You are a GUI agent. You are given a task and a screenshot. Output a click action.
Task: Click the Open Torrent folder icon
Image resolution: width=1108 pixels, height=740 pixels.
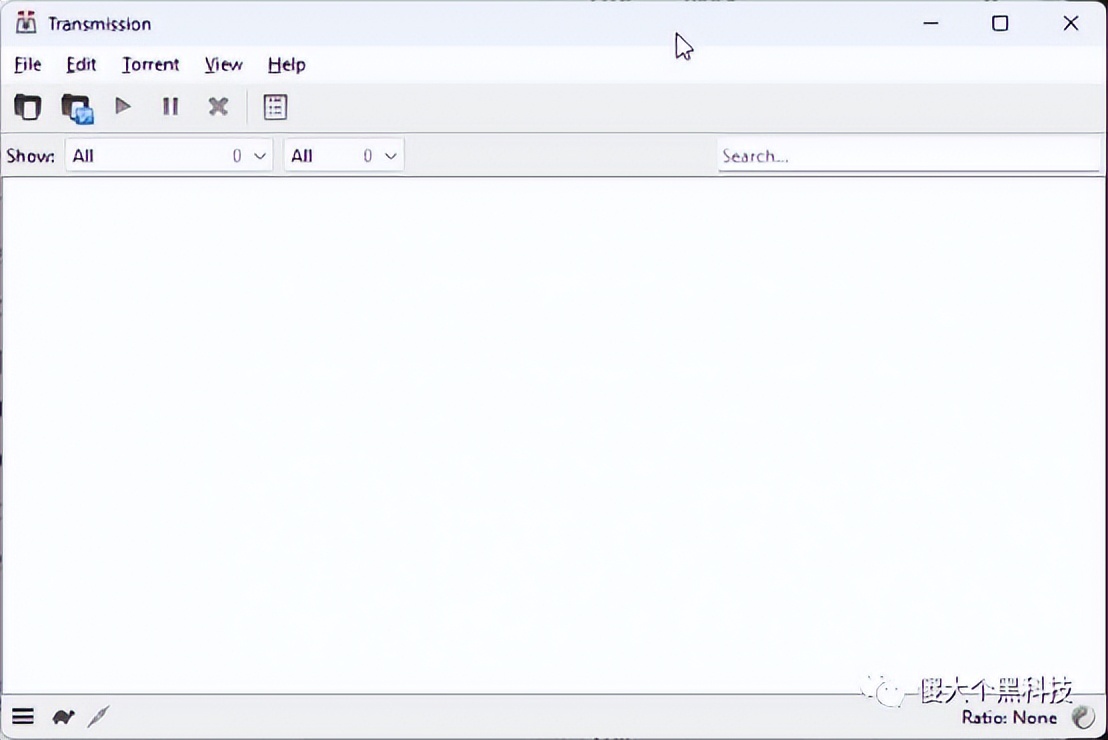pyautogui.click(x=28, y=107)
